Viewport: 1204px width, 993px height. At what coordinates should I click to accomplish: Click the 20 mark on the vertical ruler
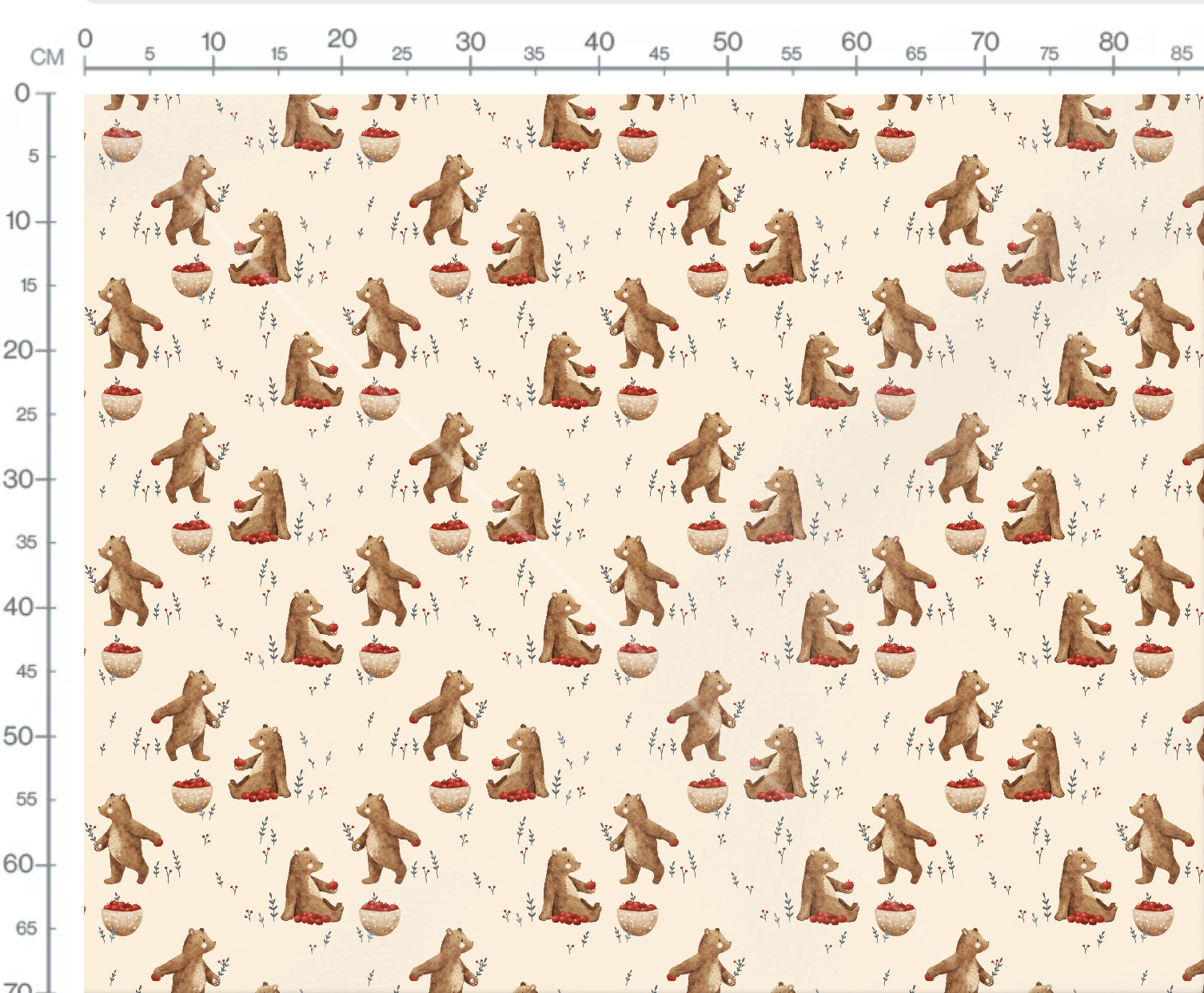pos(18,349)
